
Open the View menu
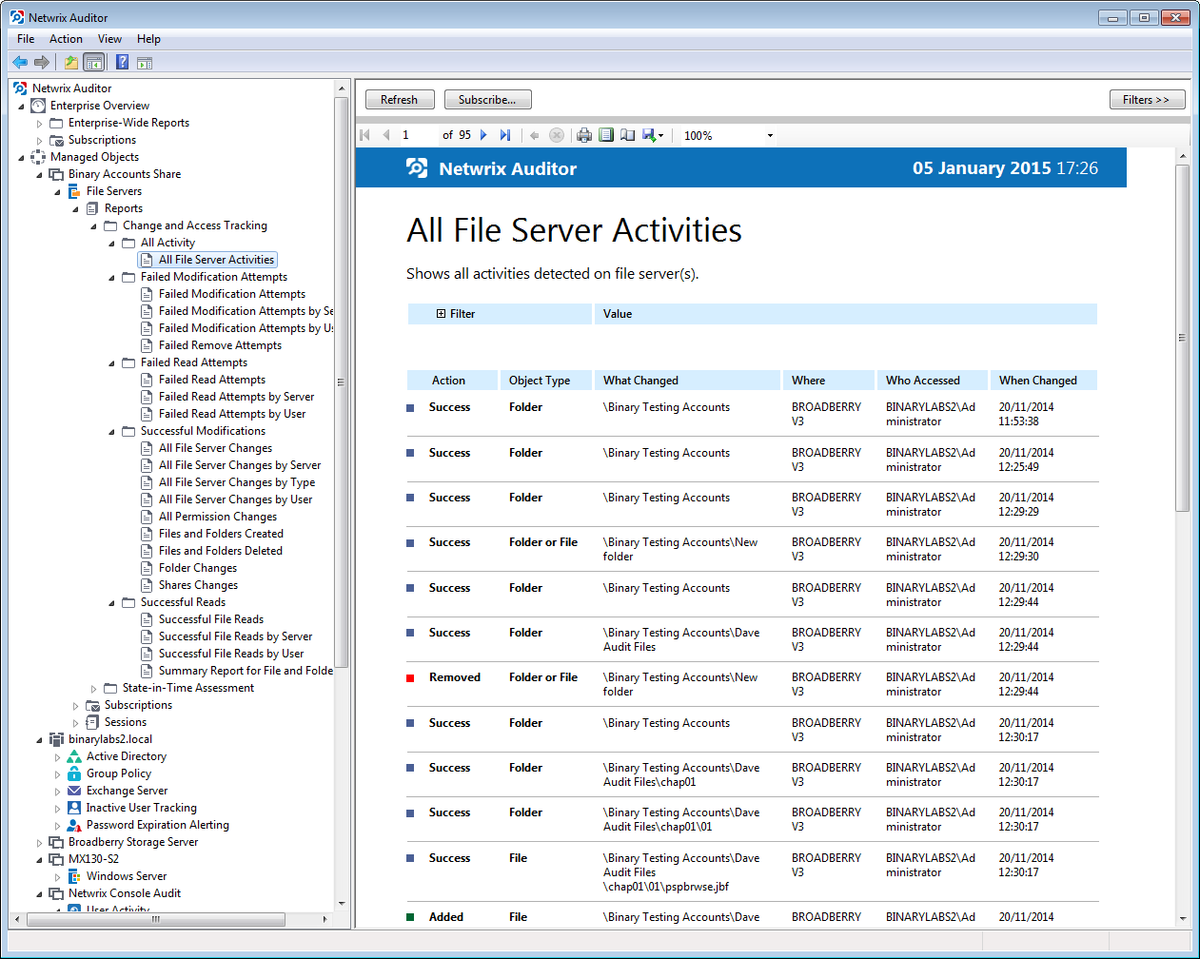110,39
